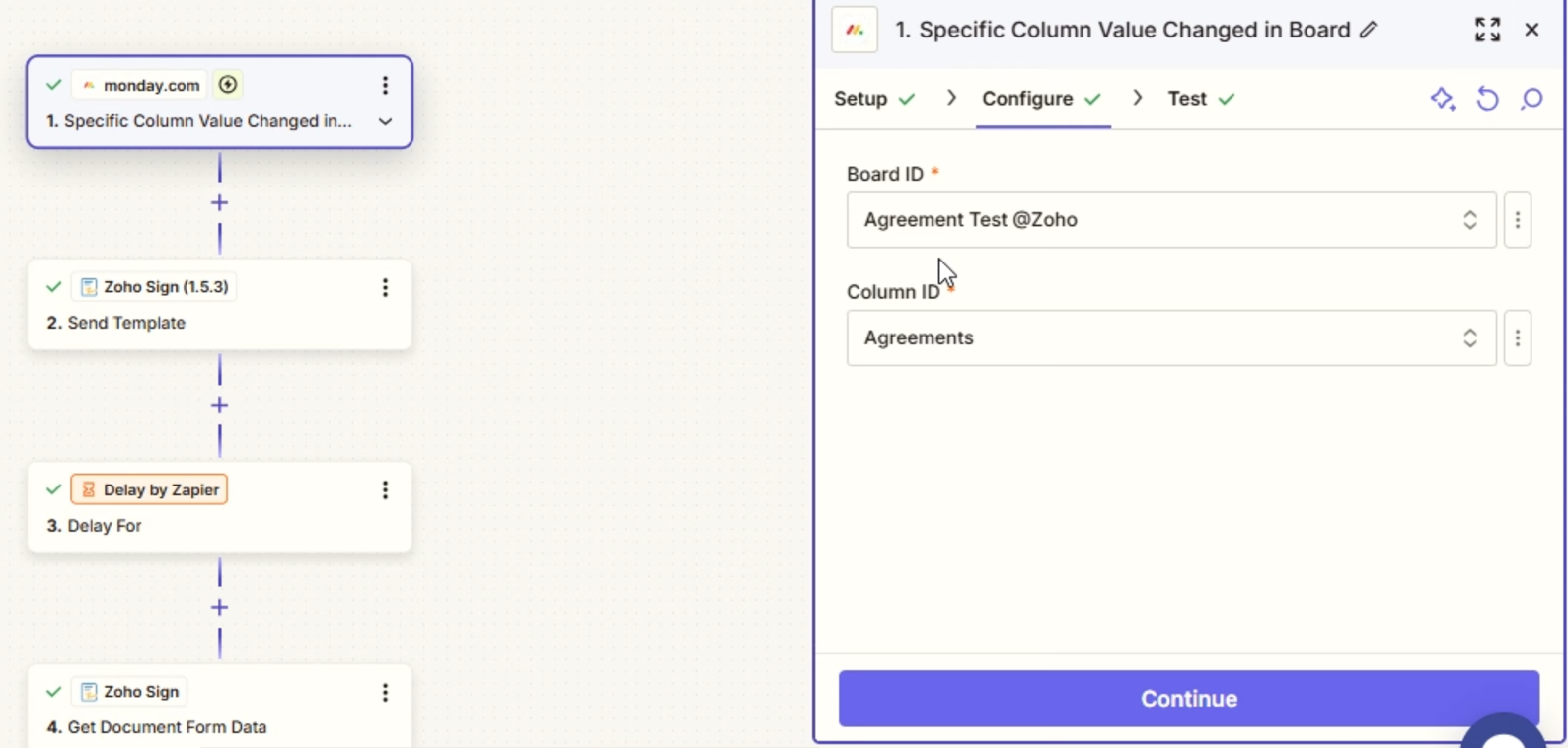This screenshot has height=748, width=1568.
Task: Click the Continue button
Action: click(x=1189, y=699)
